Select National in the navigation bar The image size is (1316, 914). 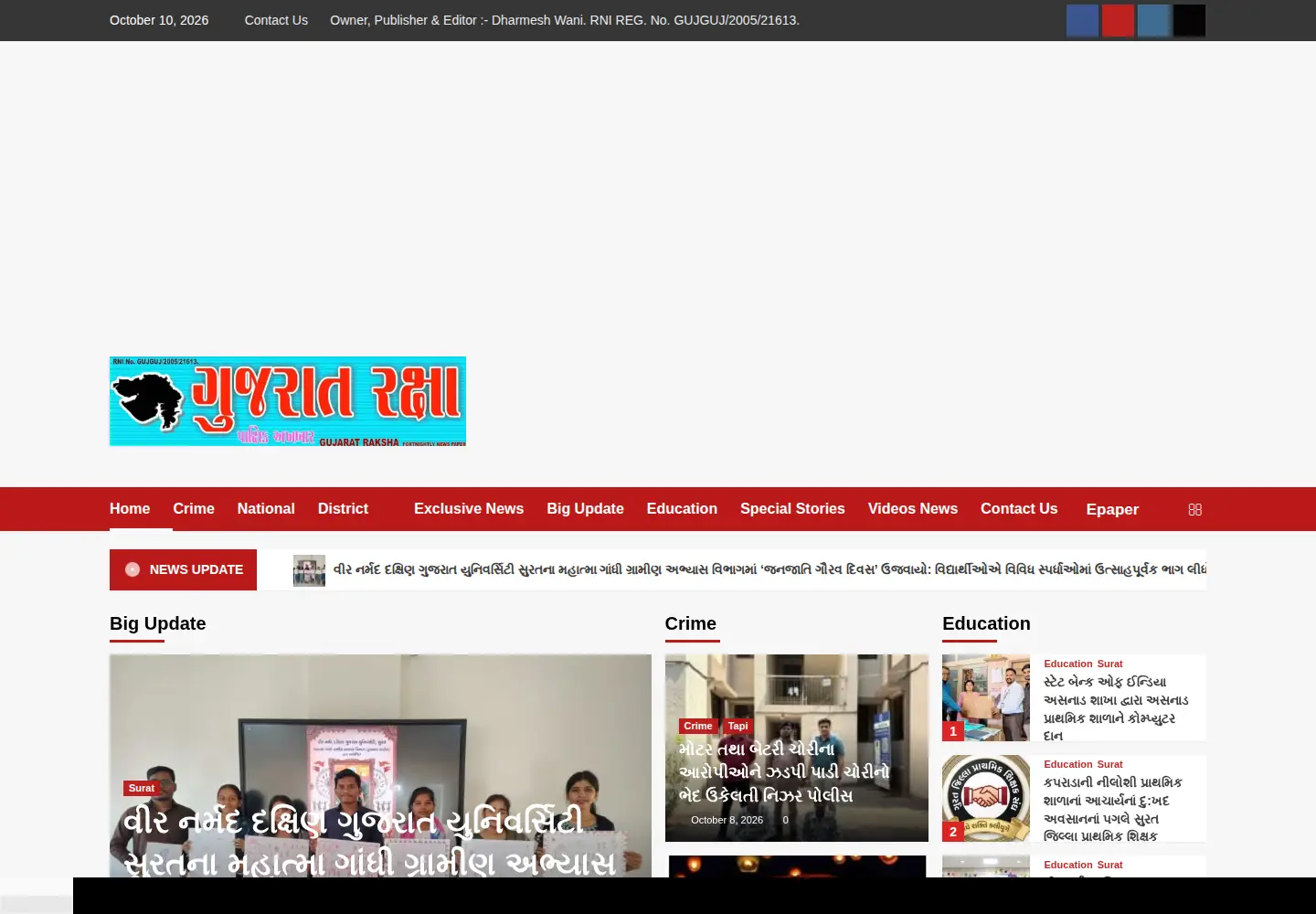pos(266,508)
